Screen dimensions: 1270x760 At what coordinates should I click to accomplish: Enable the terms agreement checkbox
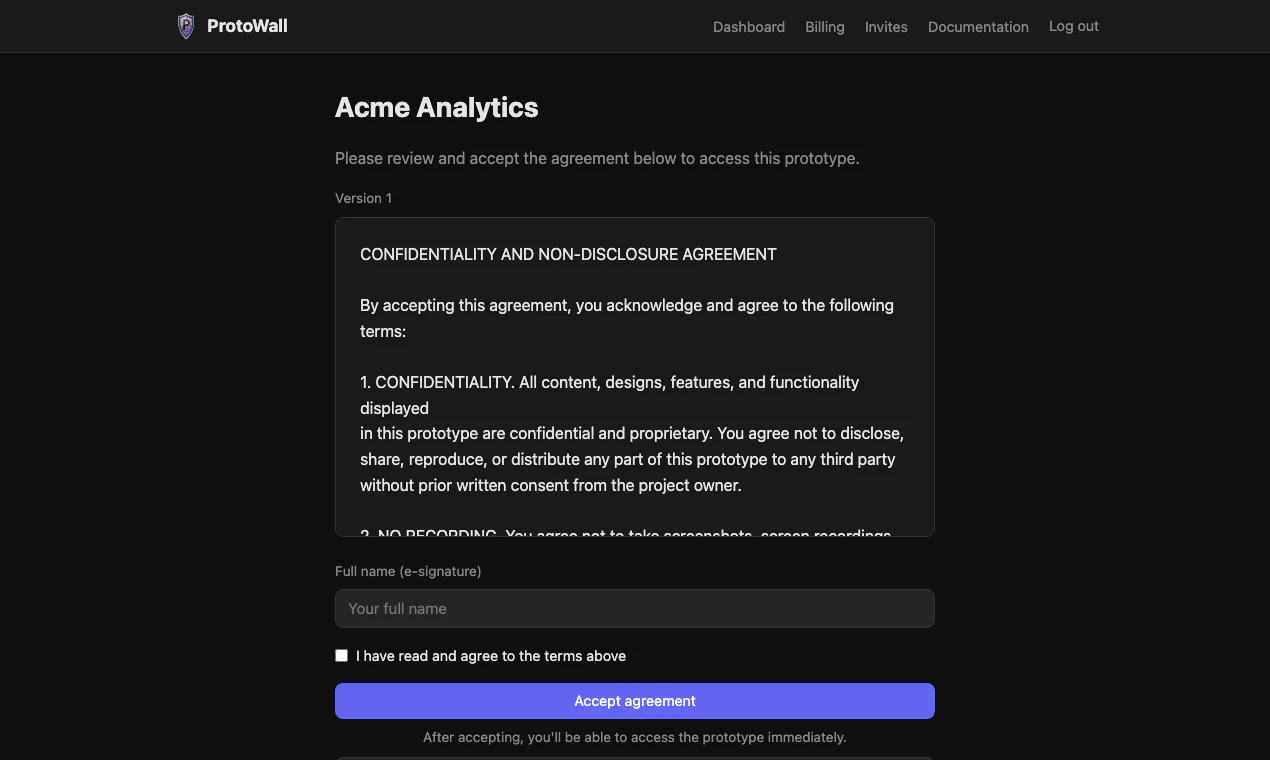coord(341,655)
